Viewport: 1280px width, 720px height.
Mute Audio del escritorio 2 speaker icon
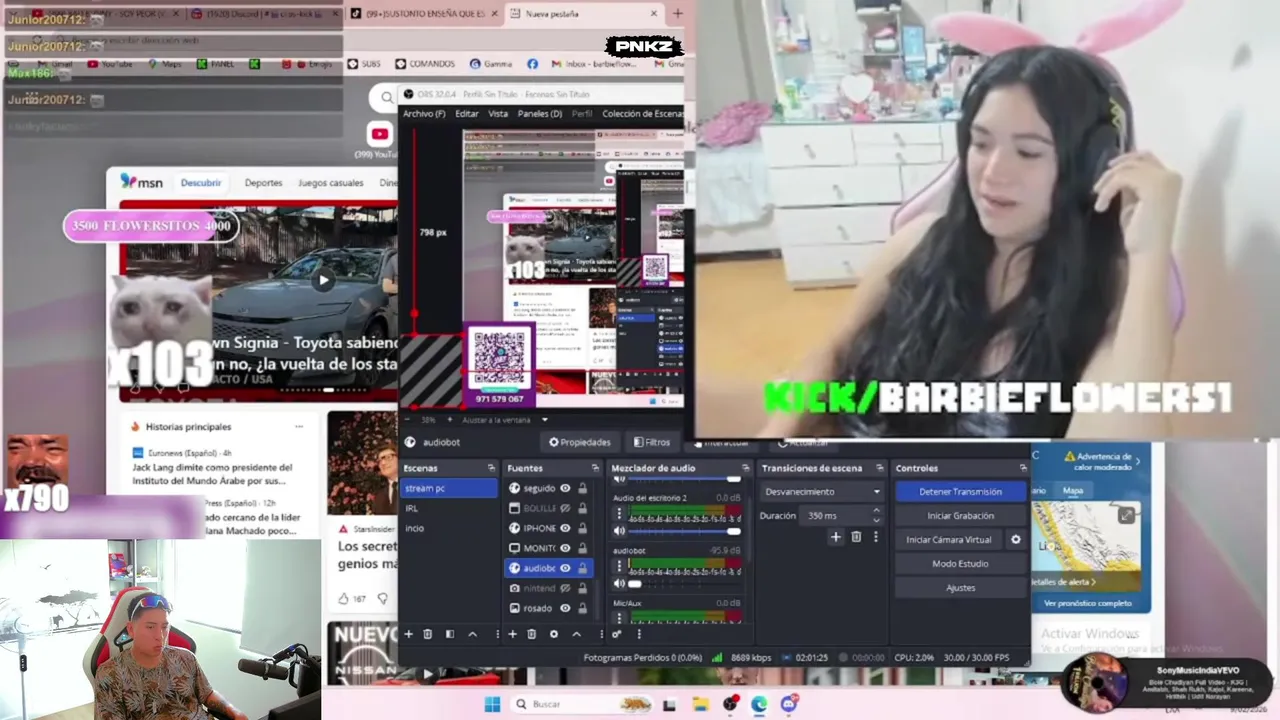pos(619,531)
